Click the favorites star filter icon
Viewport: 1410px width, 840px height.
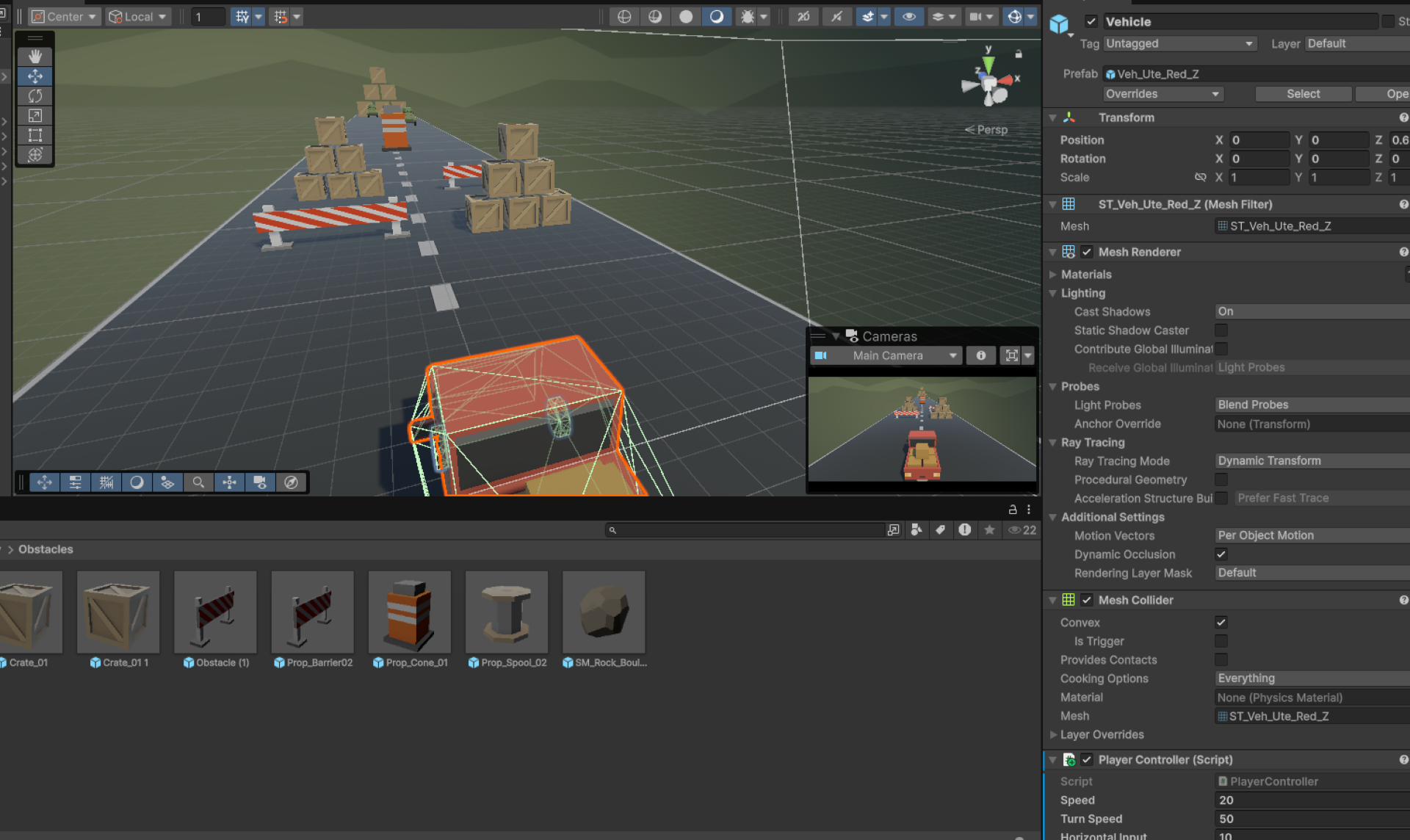[989, 530]
